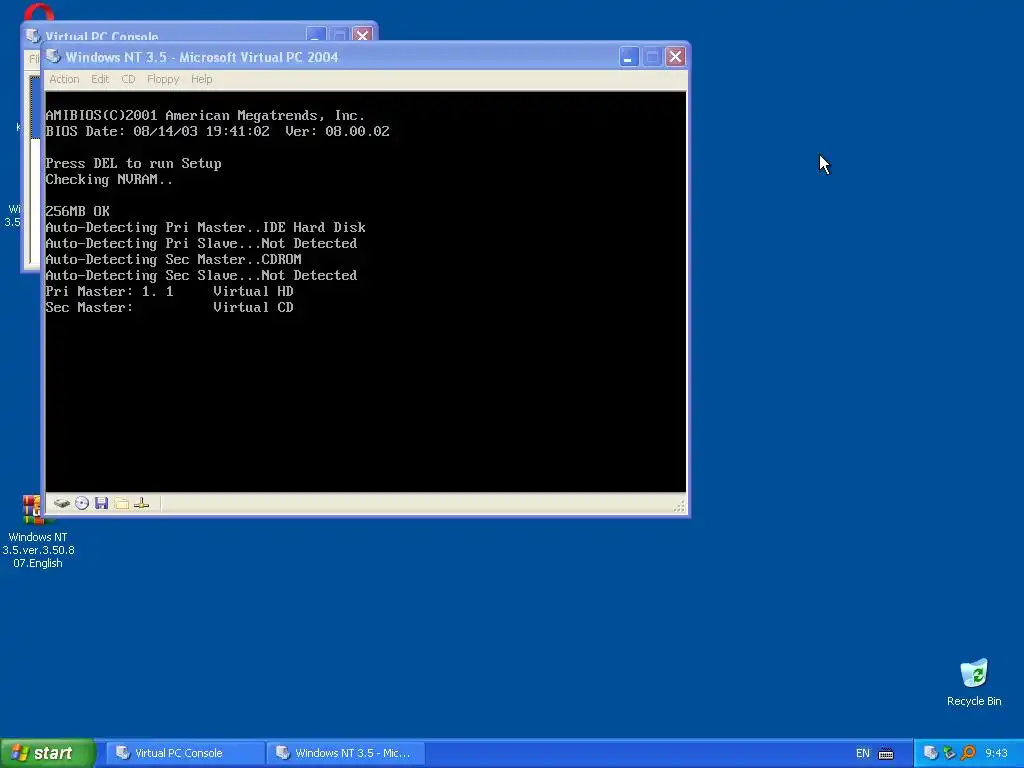Click the resize grip of the VM window
Viewport: 1024px width, 768px height.
point(679,505)
